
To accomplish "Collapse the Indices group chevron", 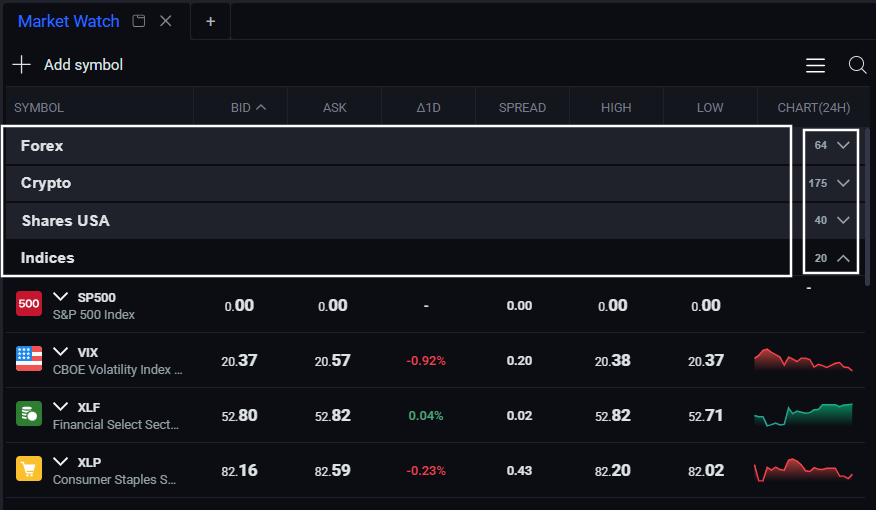I will pyautogui.click(x=843, y=258).
